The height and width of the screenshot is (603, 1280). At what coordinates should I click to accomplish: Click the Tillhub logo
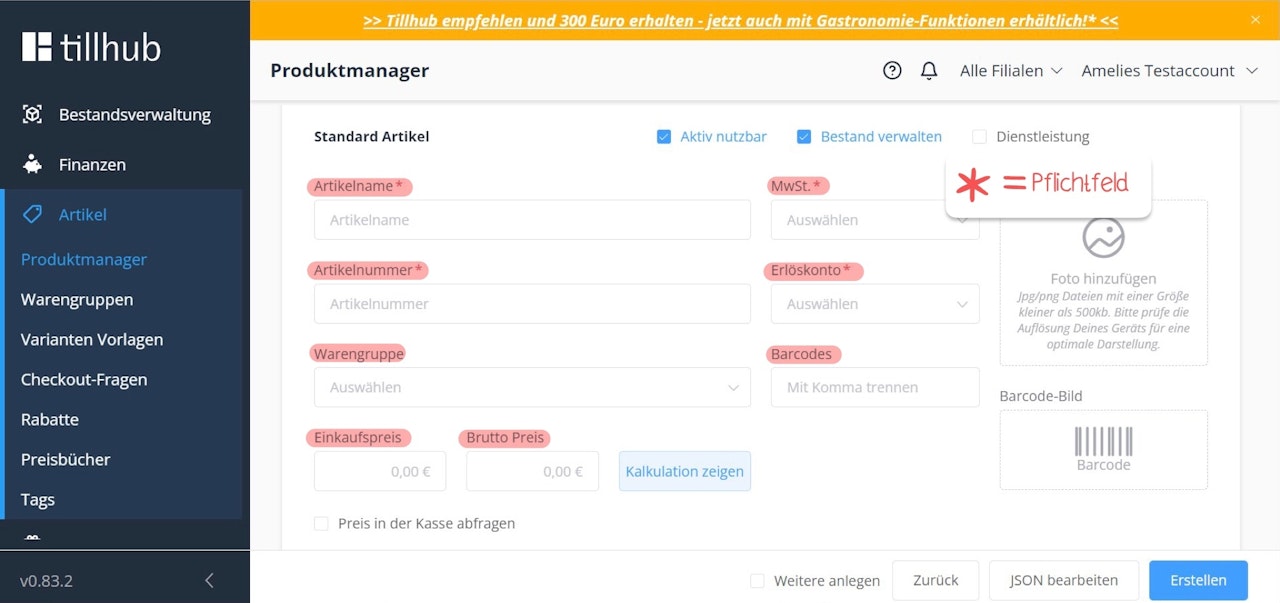(90, 45)
